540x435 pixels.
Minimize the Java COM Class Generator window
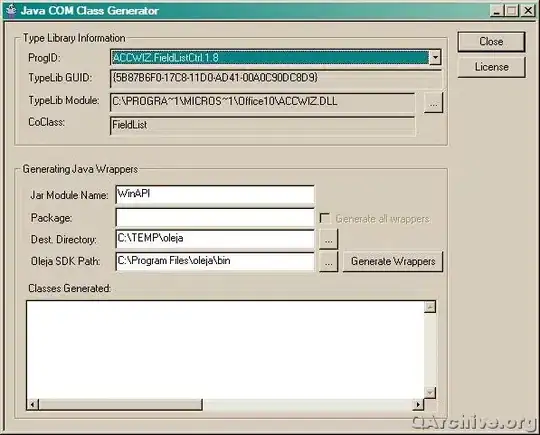[x=496, y=11]
